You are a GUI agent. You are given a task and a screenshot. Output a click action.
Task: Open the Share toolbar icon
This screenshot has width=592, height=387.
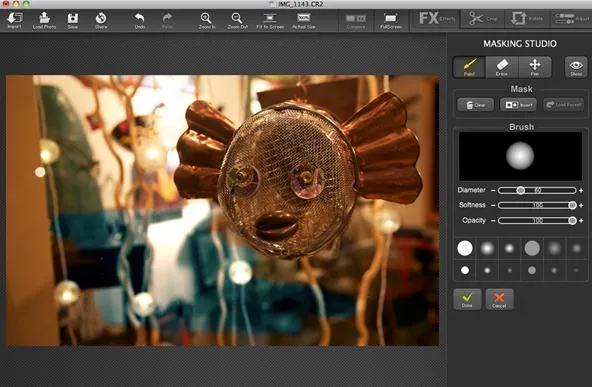(101, 20)
